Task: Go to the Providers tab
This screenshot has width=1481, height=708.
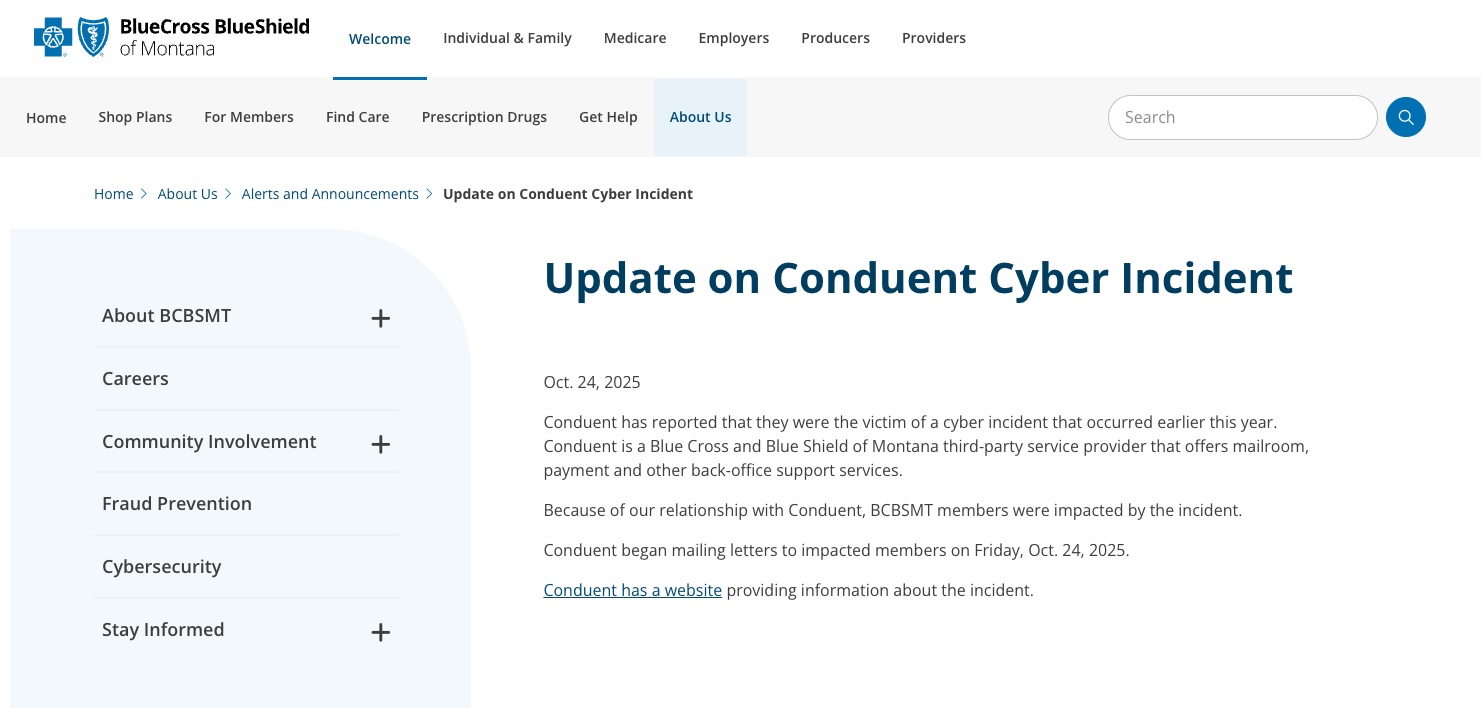Action: pyautogui.click(x=933, y=38)
